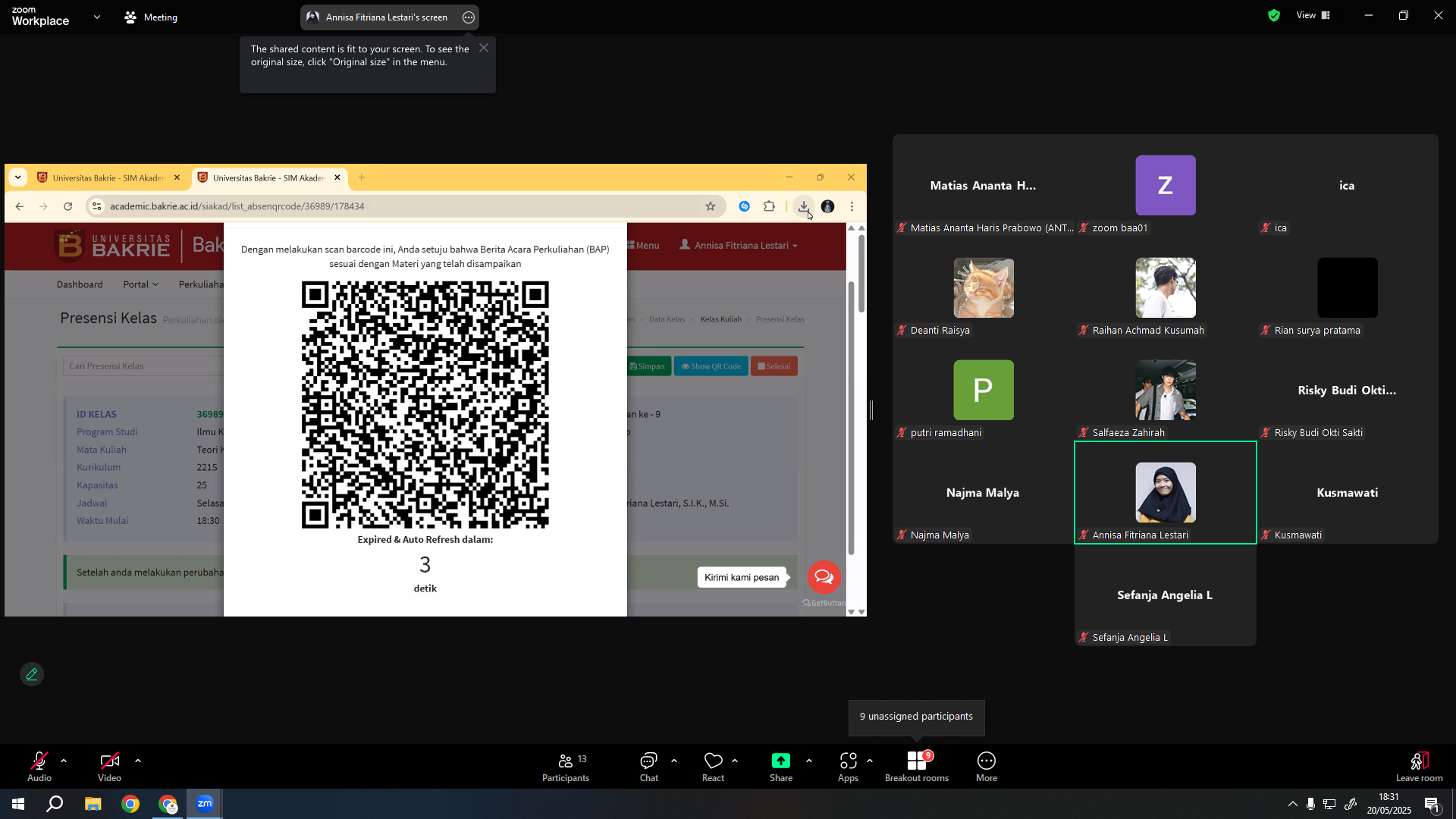This screenshot has width=1456, height=819.
Task: Open Windows Start menu
Action: click(x=18, y=804)
